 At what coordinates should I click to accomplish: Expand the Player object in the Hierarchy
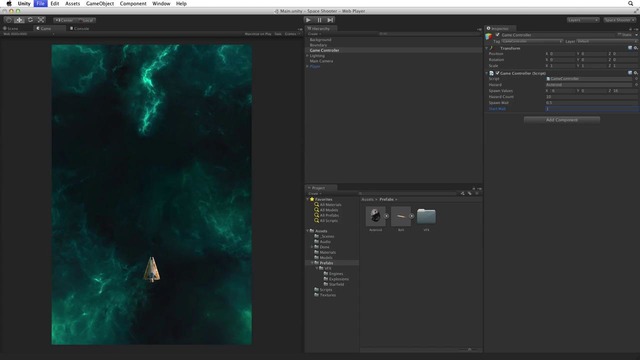[x=307, y=66]
